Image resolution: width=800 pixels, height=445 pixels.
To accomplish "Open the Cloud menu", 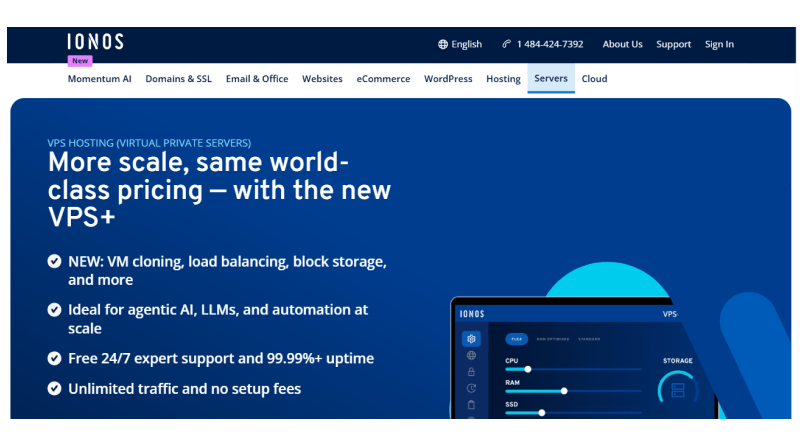I will tap(594, 79).
